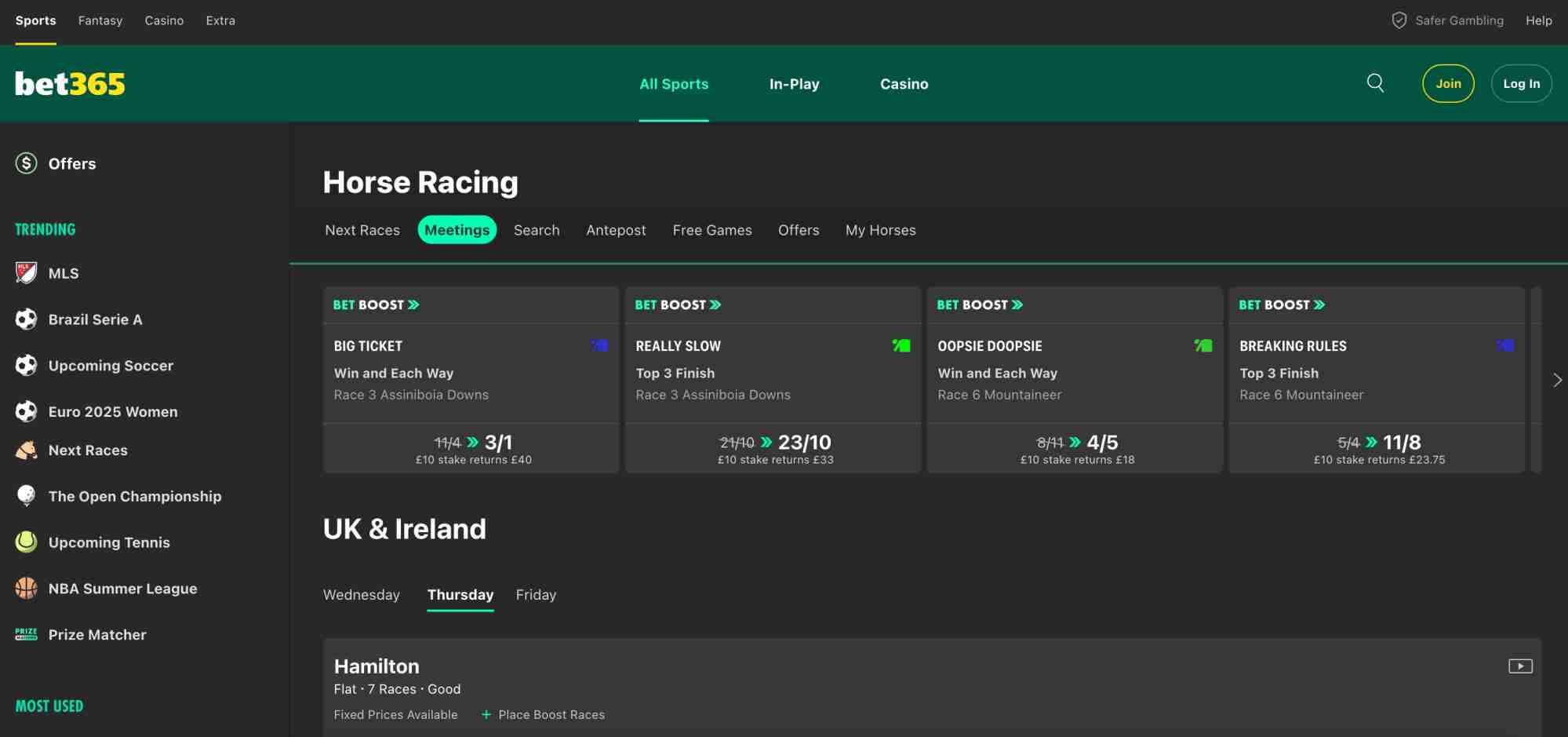This screenshot has height=737, width=1568.
Task: Open the Casino top-bar tab
Action: 164,20
